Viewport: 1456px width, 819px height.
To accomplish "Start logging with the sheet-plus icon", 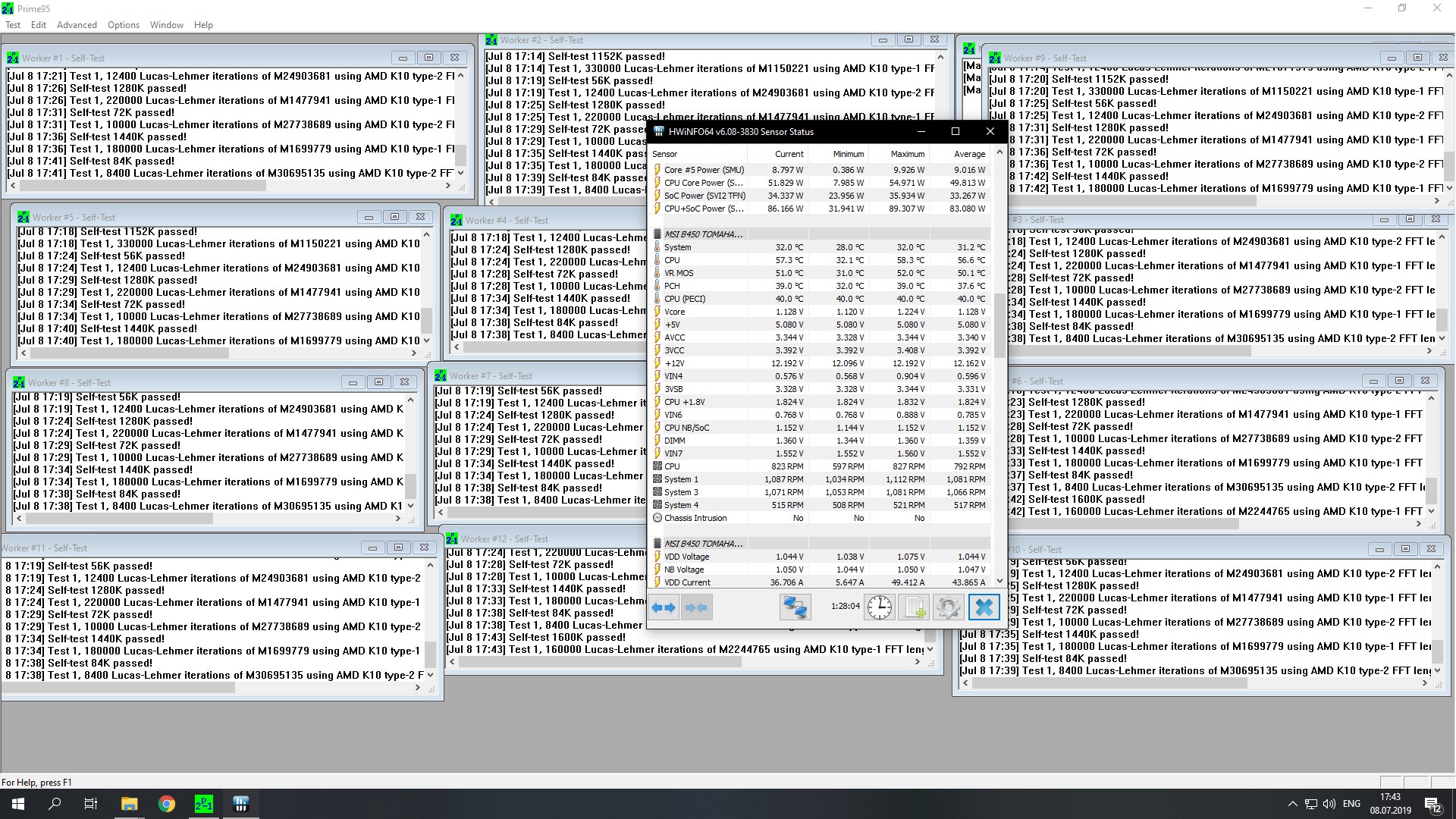I will pyautogui.click(x=914, y=607).
